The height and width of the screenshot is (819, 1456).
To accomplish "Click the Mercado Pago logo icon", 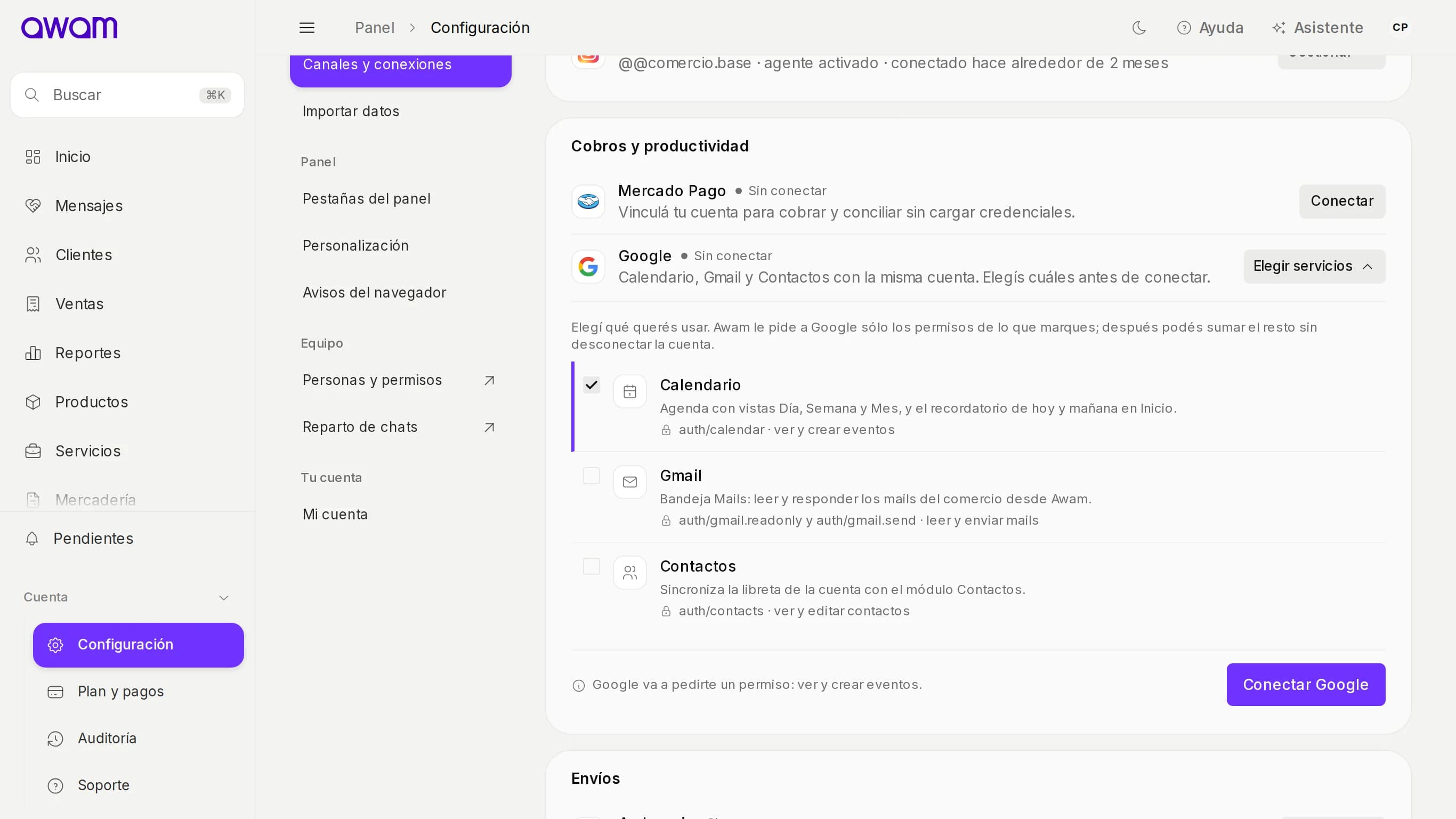I will [x=588, y=202].
